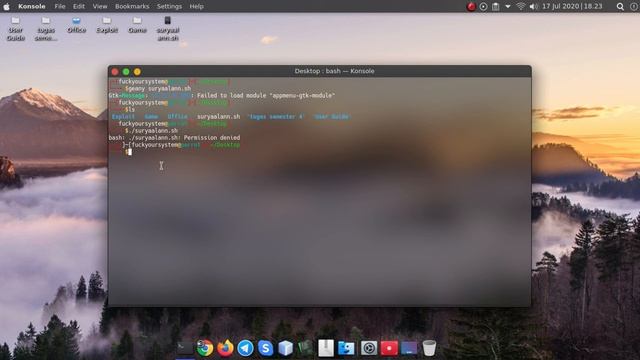This screenshot has width=640, height=360.
Task: Click the volume speaker tray icon
Action: pyautogui.click(x=533, y=7)
